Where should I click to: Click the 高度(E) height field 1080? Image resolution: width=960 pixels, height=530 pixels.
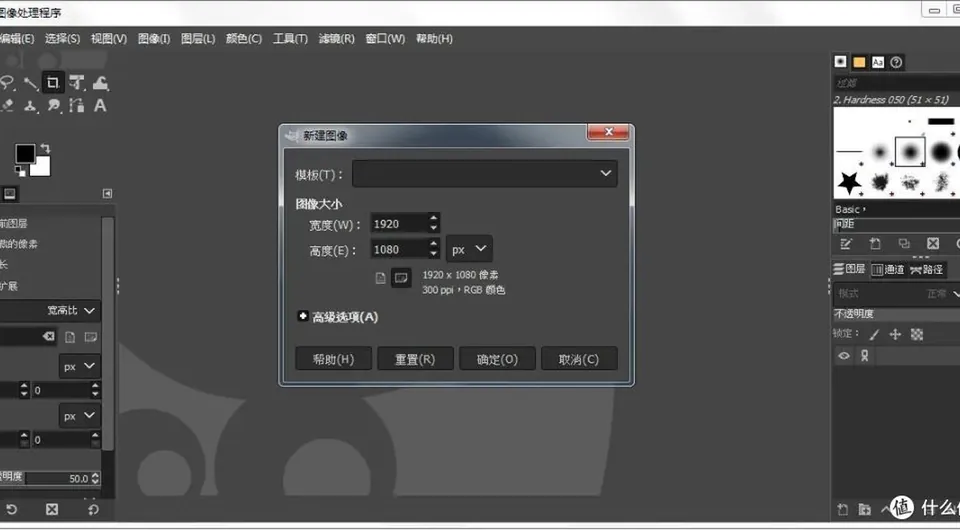click(x=399, y=249)
